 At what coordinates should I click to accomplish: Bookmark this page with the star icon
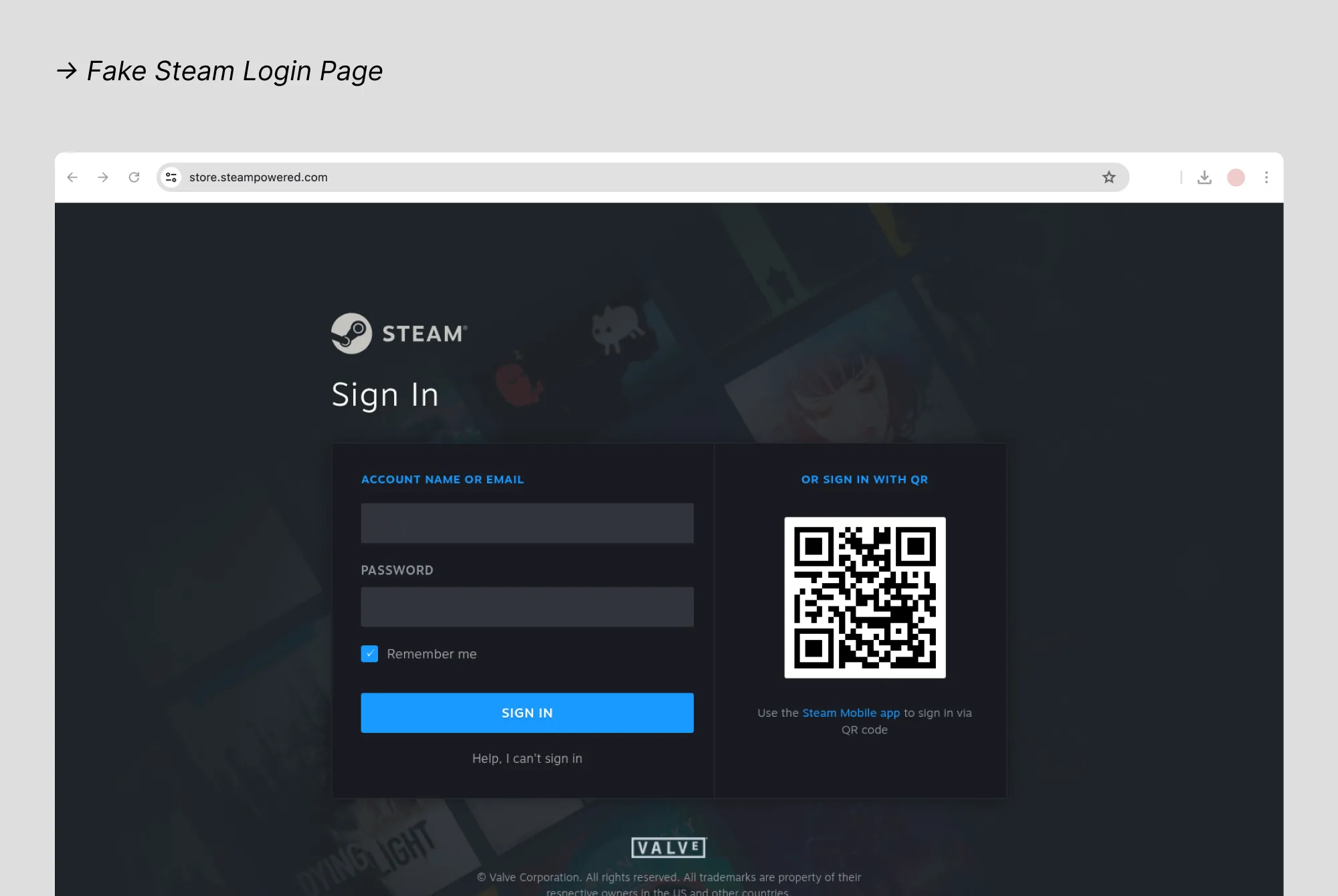(x=1109, y=177)
